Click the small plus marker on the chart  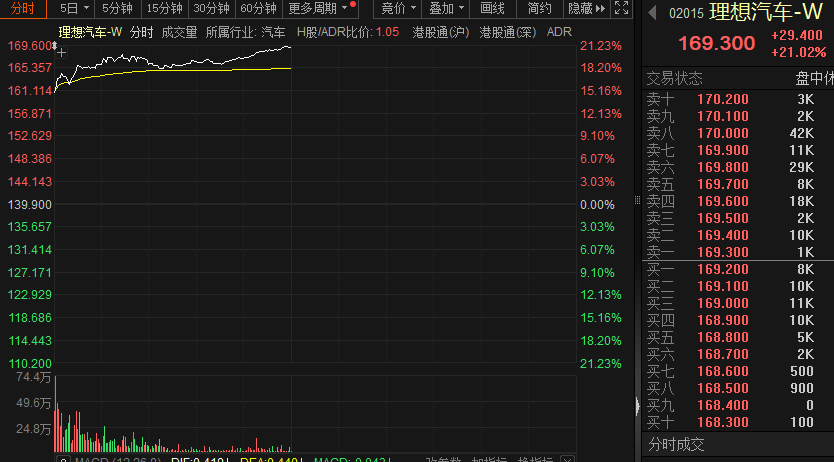pyautogui.click(x=62, y=50)
